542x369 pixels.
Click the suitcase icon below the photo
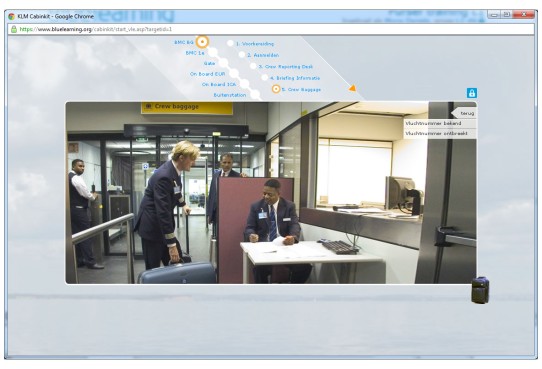[480, 290]
